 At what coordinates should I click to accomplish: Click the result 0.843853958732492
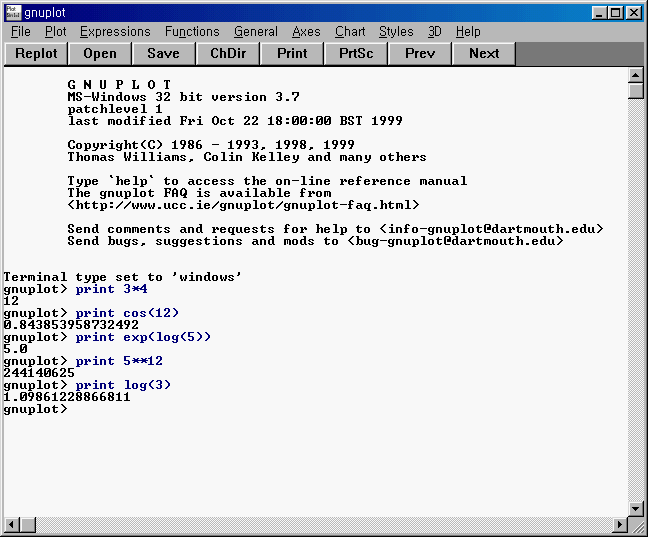pos(71,325)
